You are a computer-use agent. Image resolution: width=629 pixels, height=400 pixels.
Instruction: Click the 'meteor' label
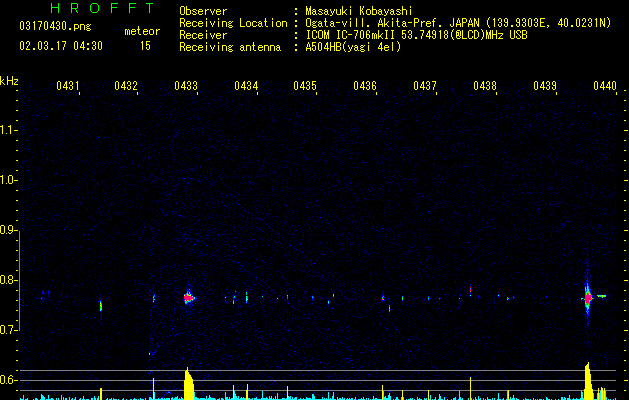pyautogui.click(x=142, y=31)
